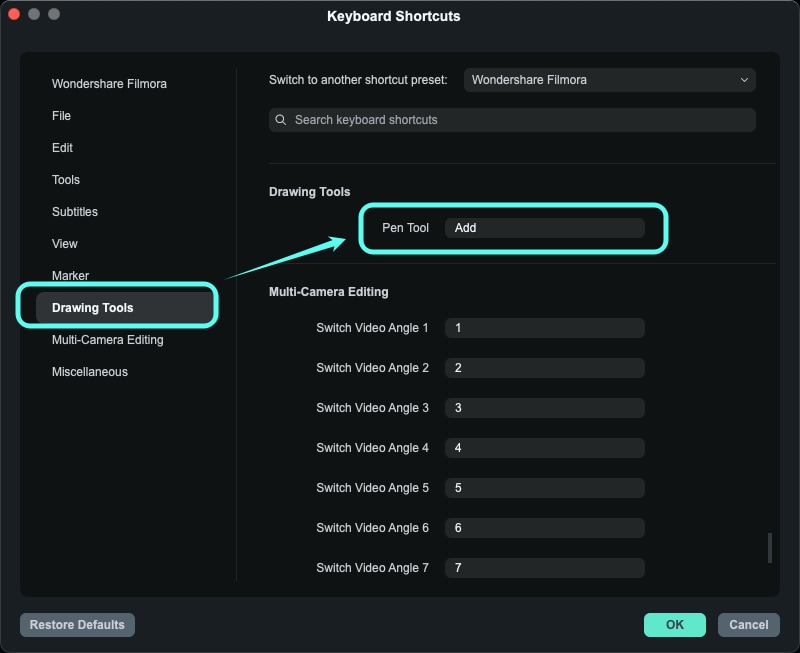Click the search keyboard shortcuts field
800x653 pixels.
(512, 119)
